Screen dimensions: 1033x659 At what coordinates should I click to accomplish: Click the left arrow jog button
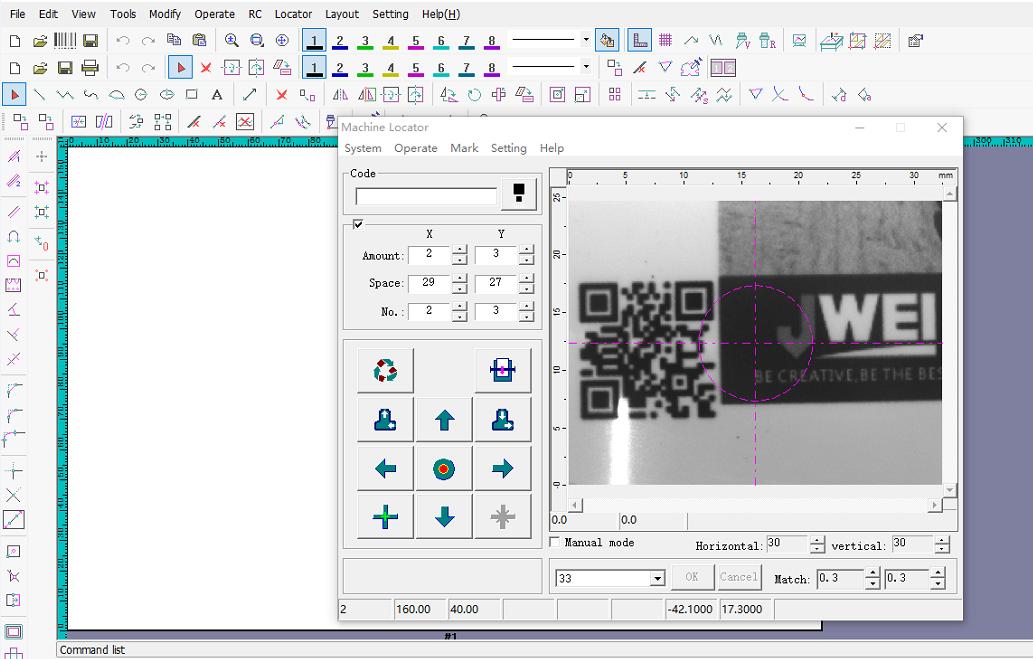[x=385, y=469]
